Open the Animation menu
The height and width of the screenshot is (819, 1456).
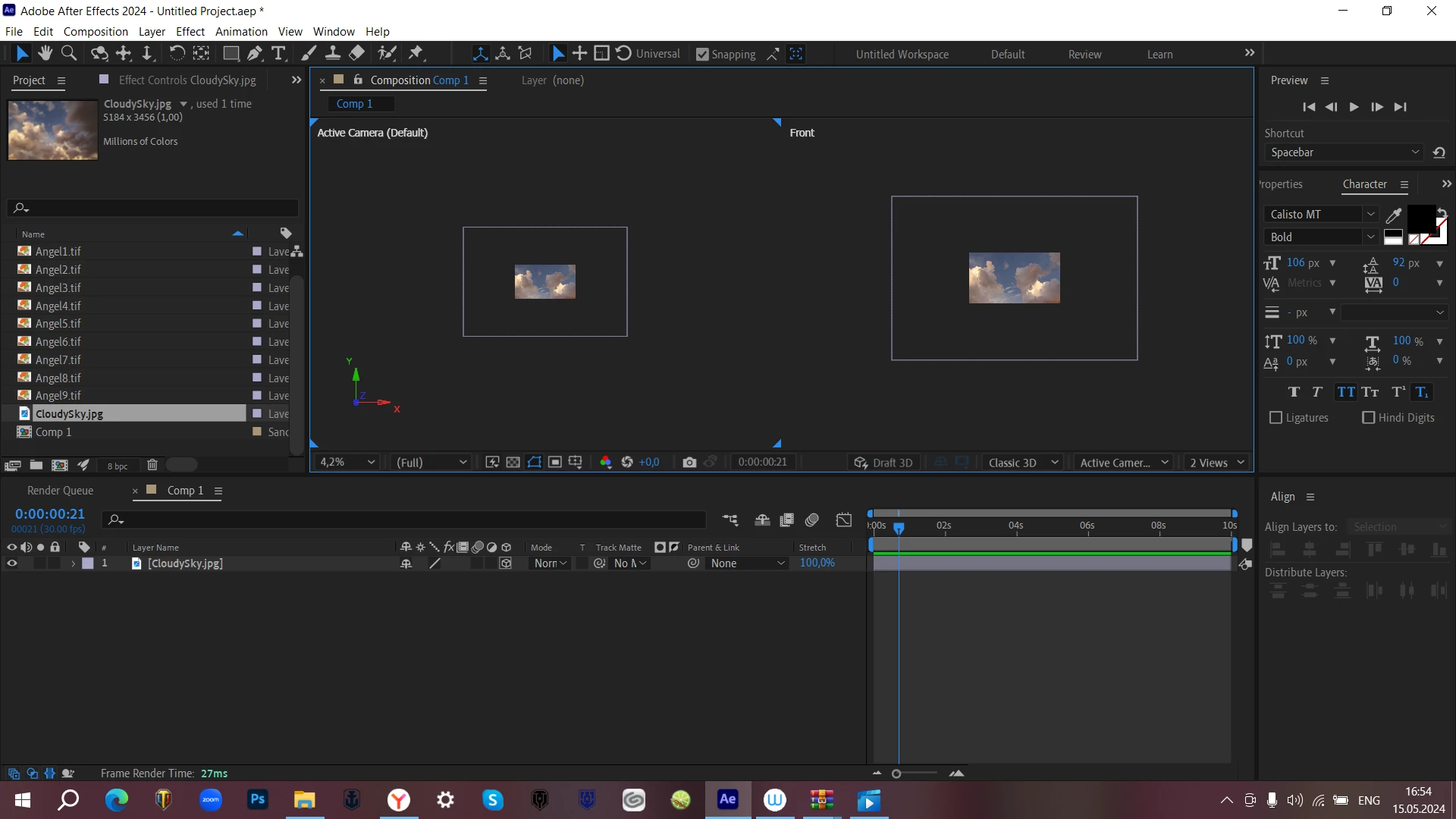tap(240, 32)
